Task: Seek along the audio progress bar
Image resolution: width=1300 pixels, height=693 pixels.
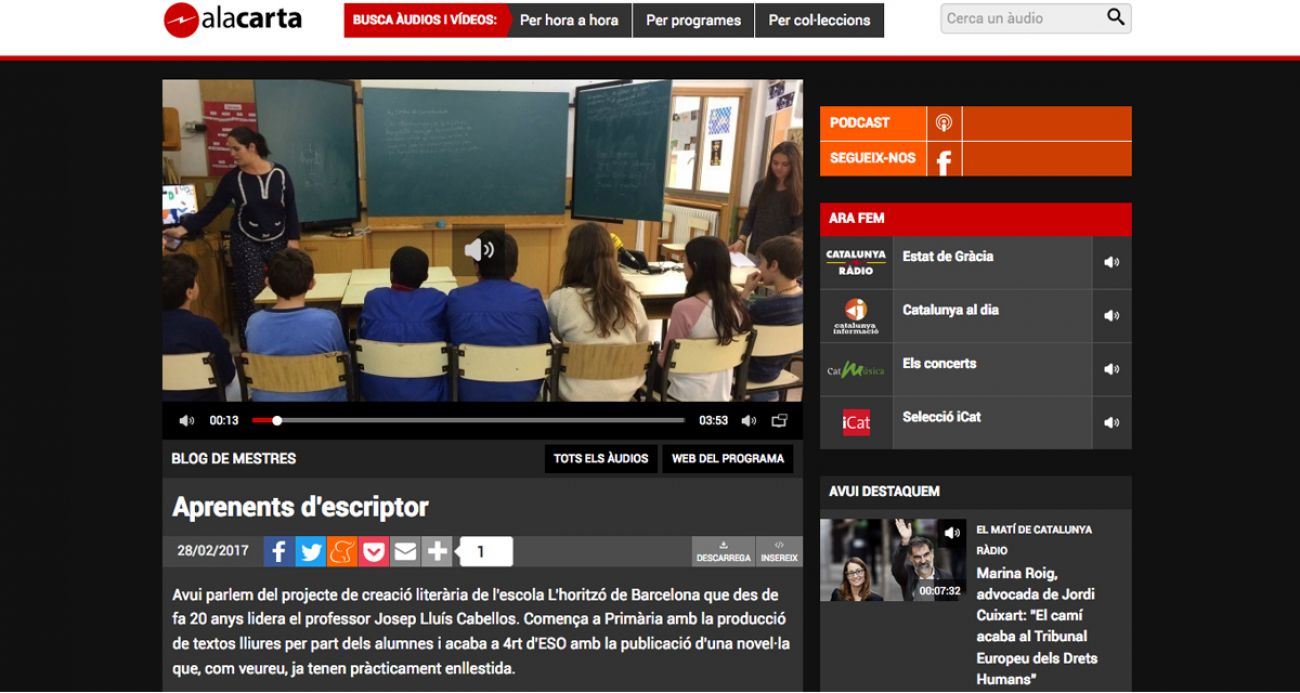Action: pyautogui.click(x=468, y=421)
